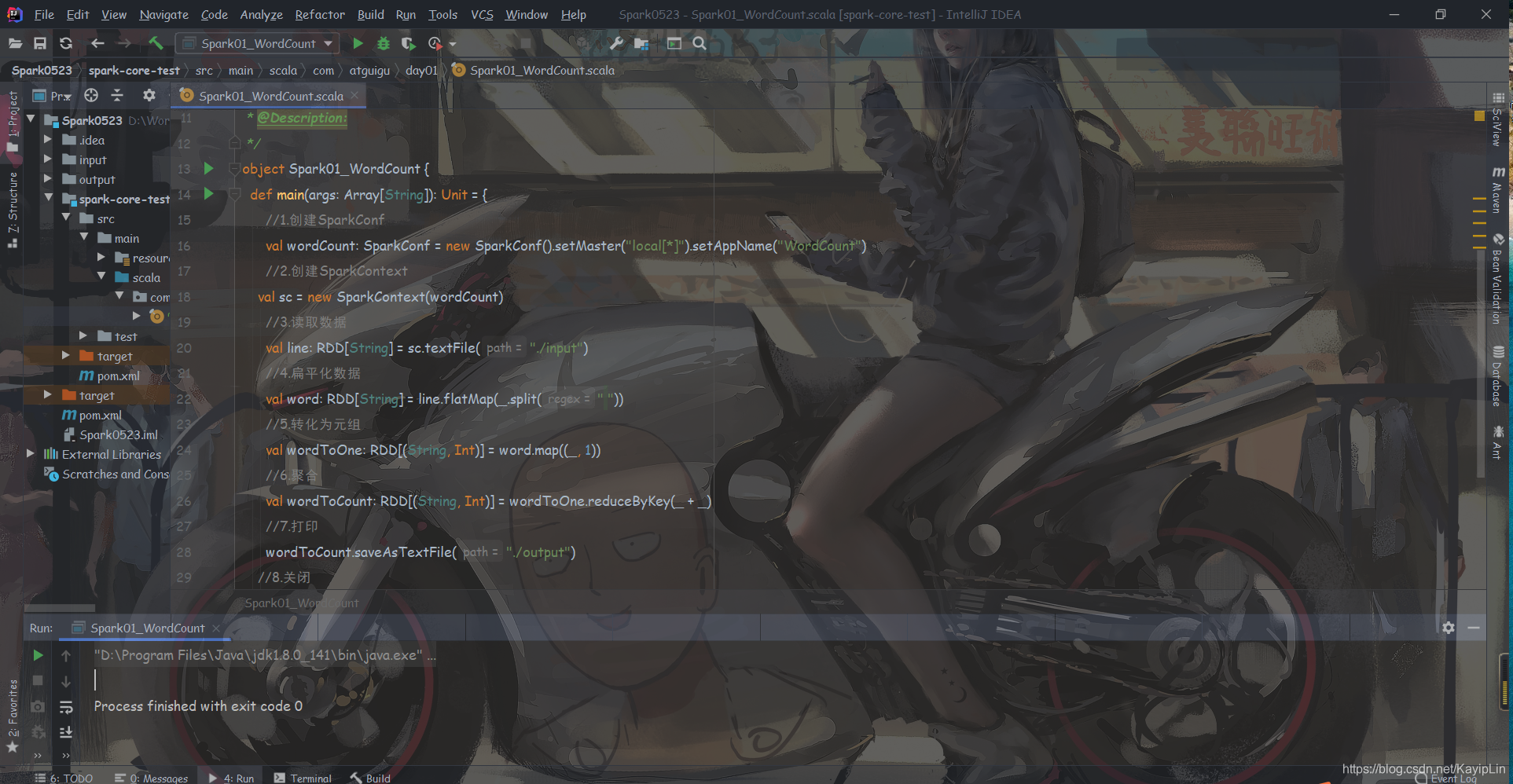Collapse the src directory
This screenshot has height=784, width=1513.
(67, 218)
